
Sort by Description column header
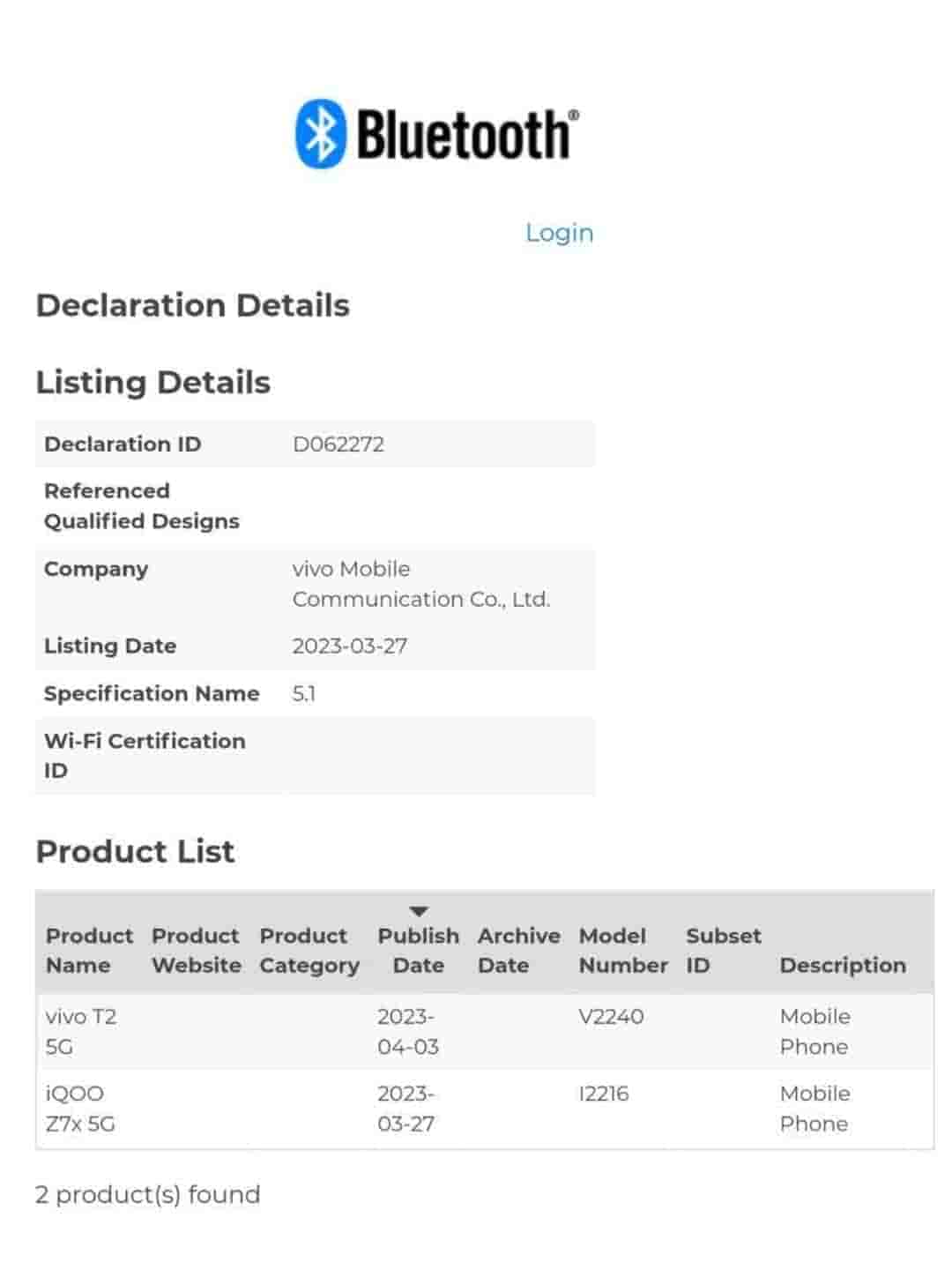coord(842,965)
